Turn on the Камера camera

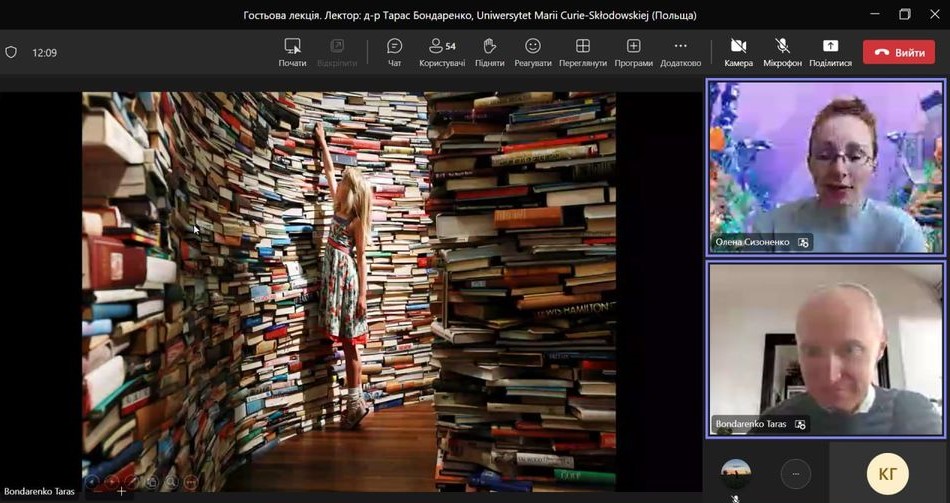738,52
